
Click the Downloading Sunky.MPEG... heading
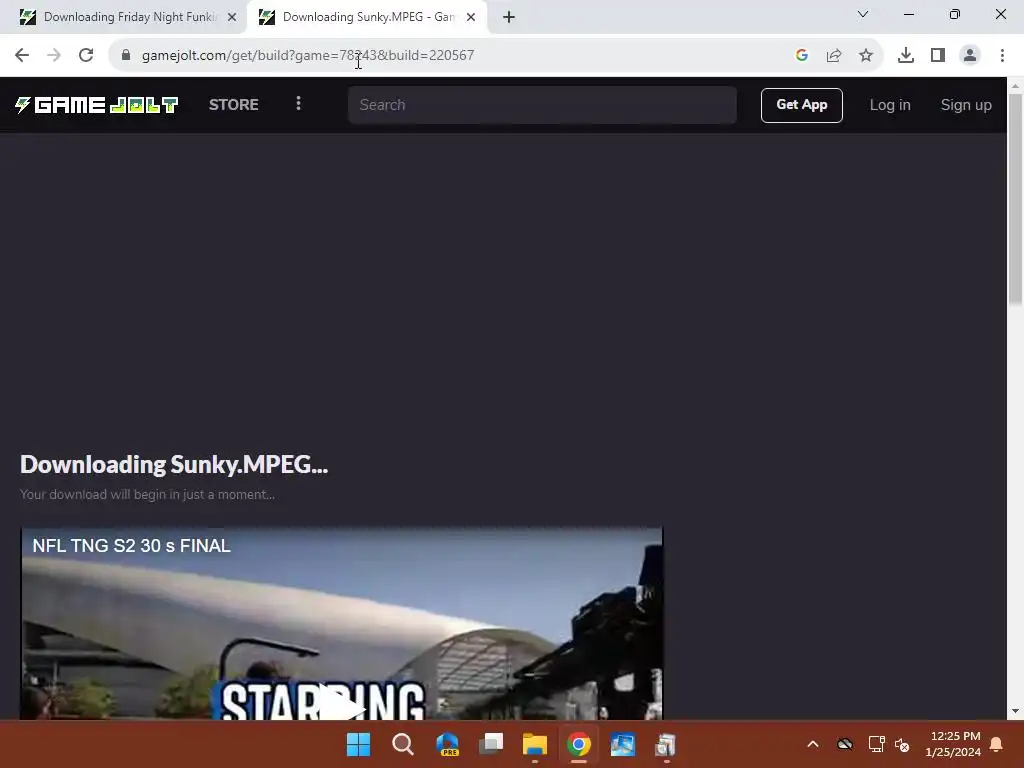[x=174, y=464]
